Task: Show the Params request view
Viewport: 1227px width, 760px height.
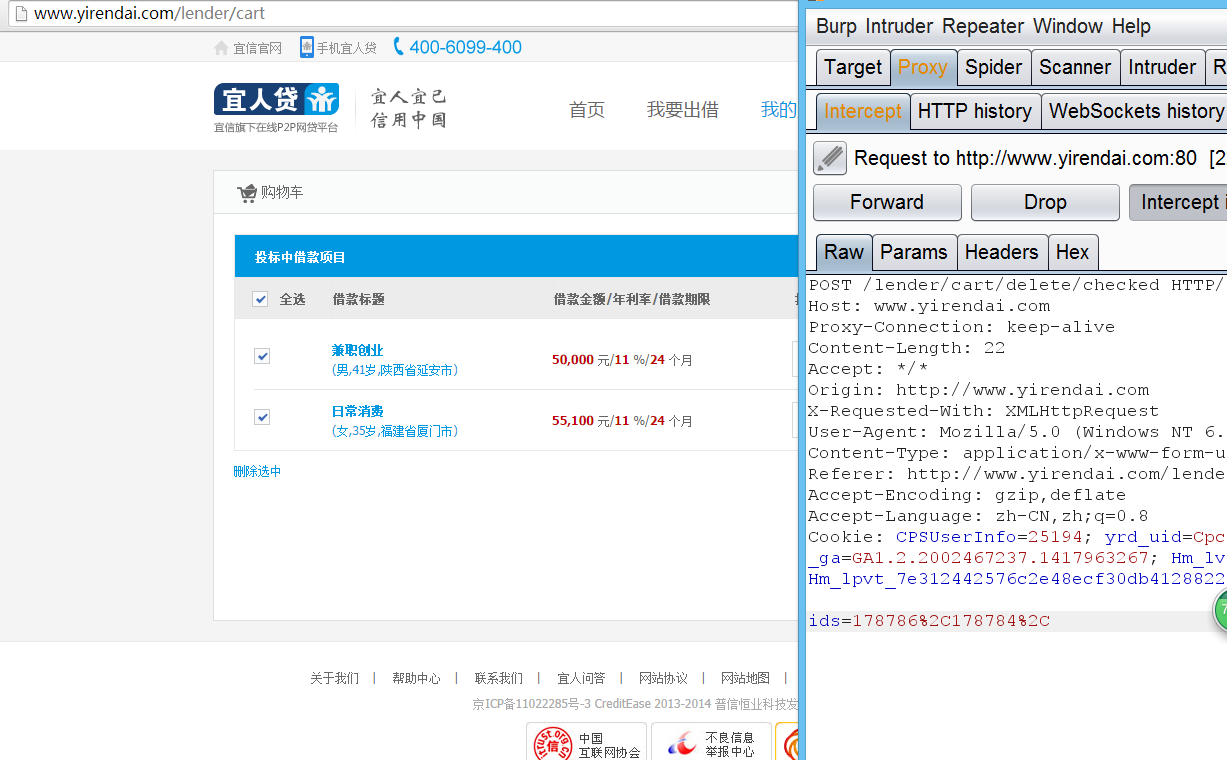Action: tap(914, 252)
